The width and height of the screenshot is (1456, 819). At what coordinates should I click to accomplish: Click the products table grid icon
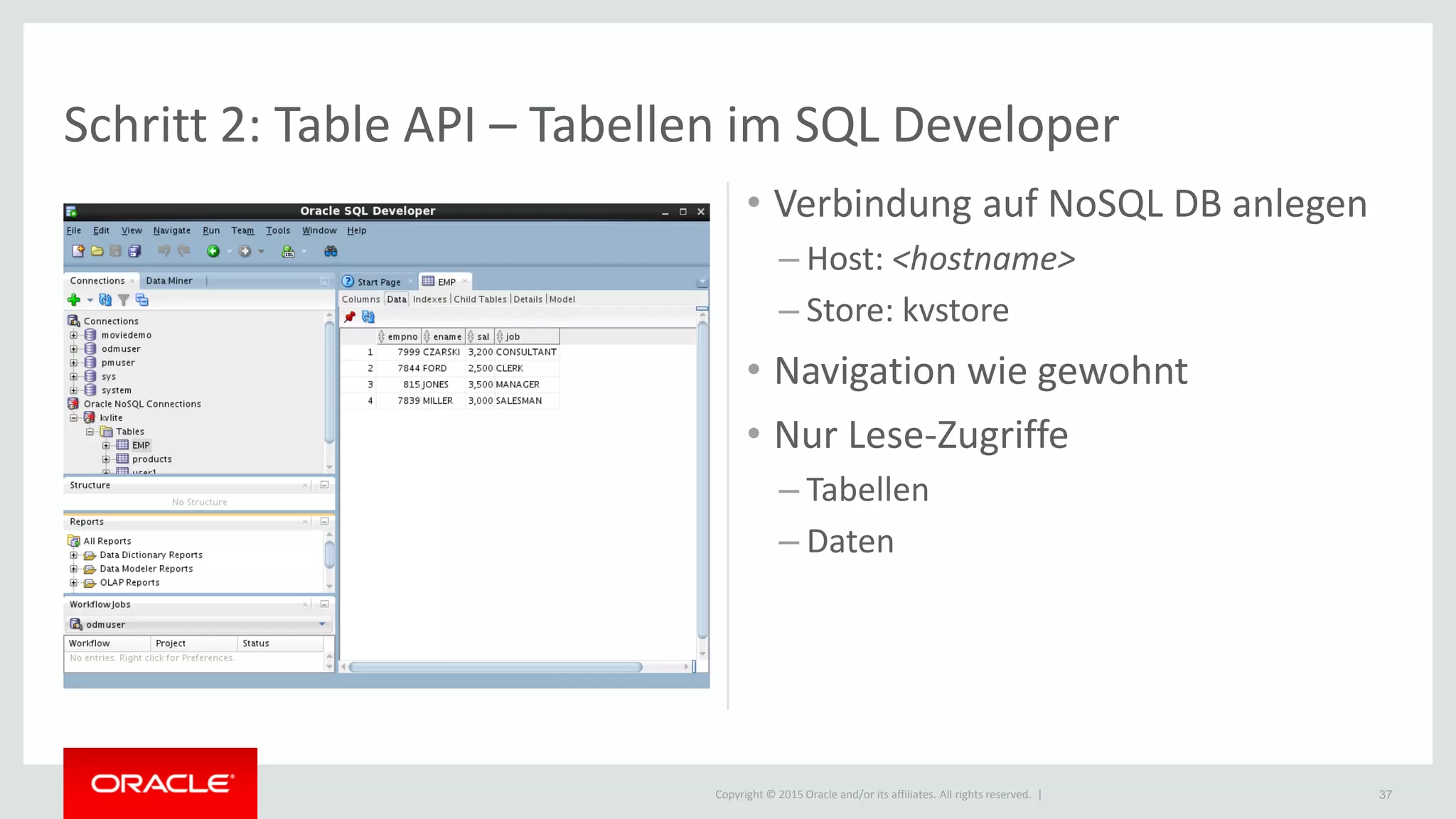122,459
